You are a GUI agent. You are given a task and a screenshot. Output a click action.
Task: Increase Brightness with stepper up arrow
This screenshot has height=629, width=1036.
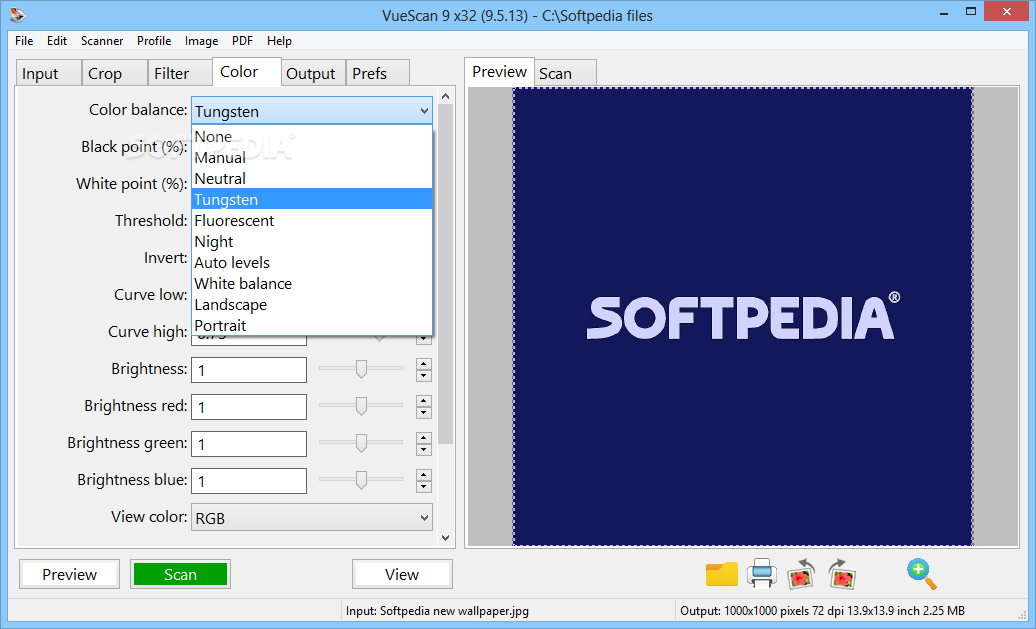(x=424, y=363)
